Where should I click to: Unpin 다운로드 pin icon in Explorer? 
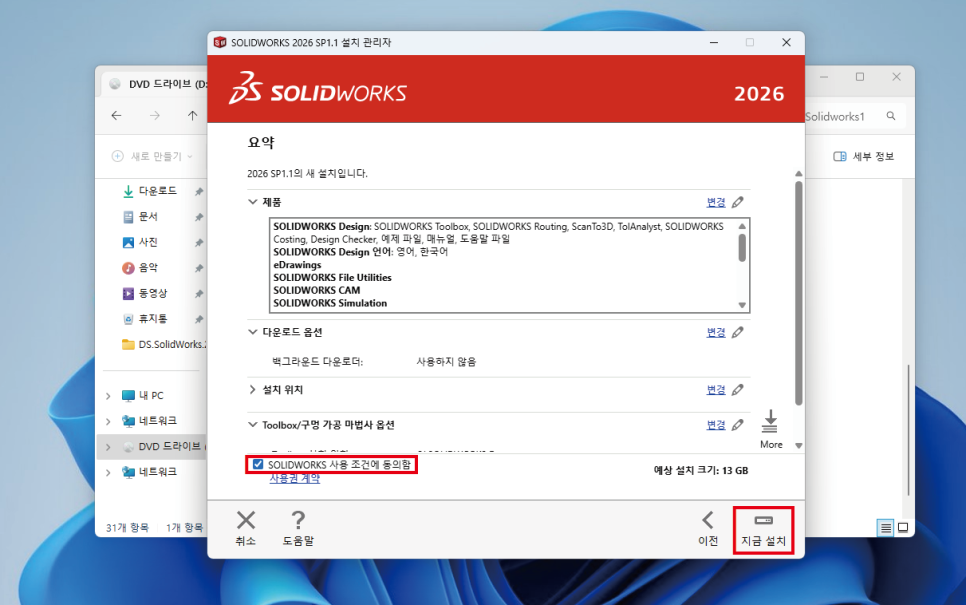[x=199, y=192]
